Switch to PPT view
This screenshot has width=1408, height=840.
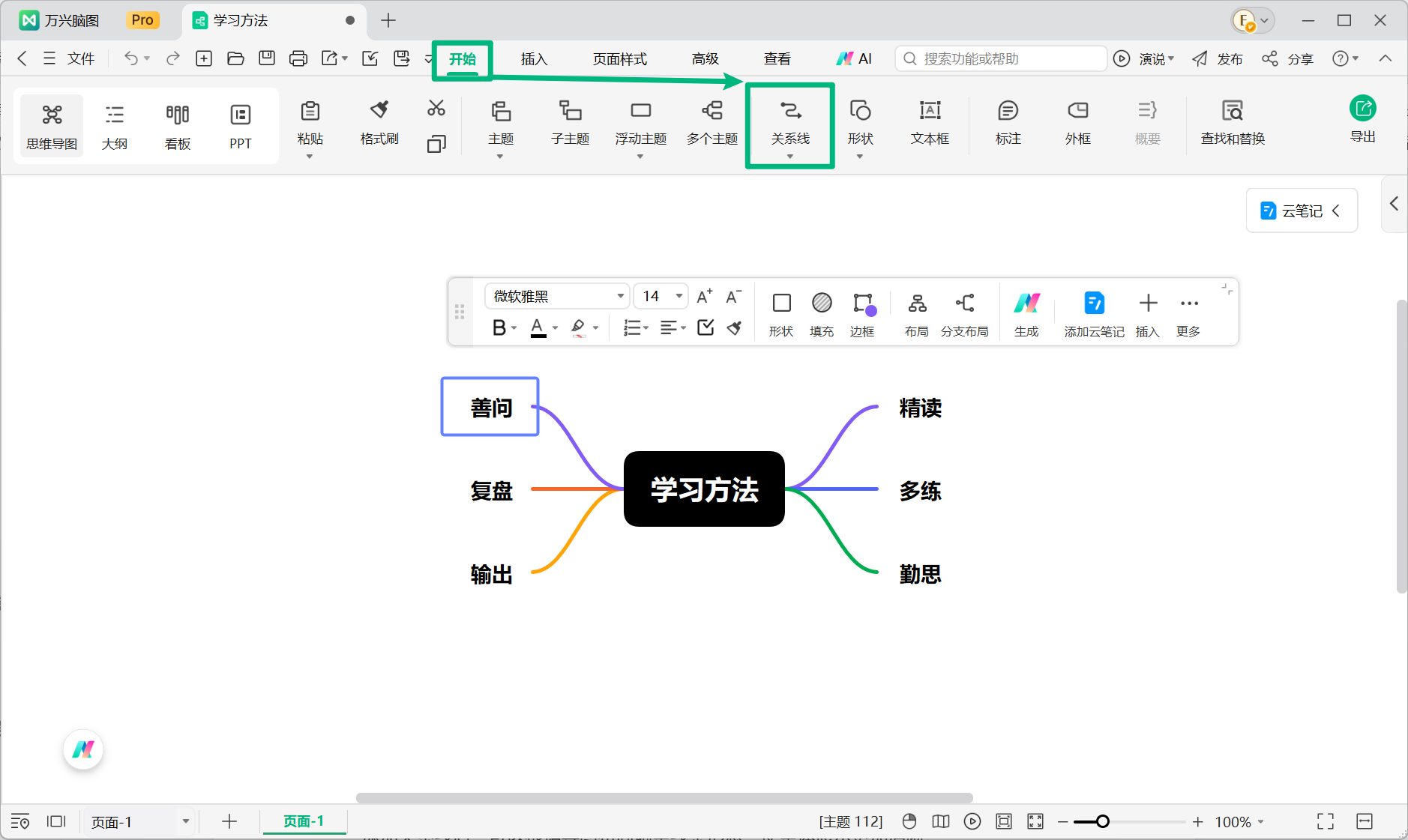pos(241,126)
